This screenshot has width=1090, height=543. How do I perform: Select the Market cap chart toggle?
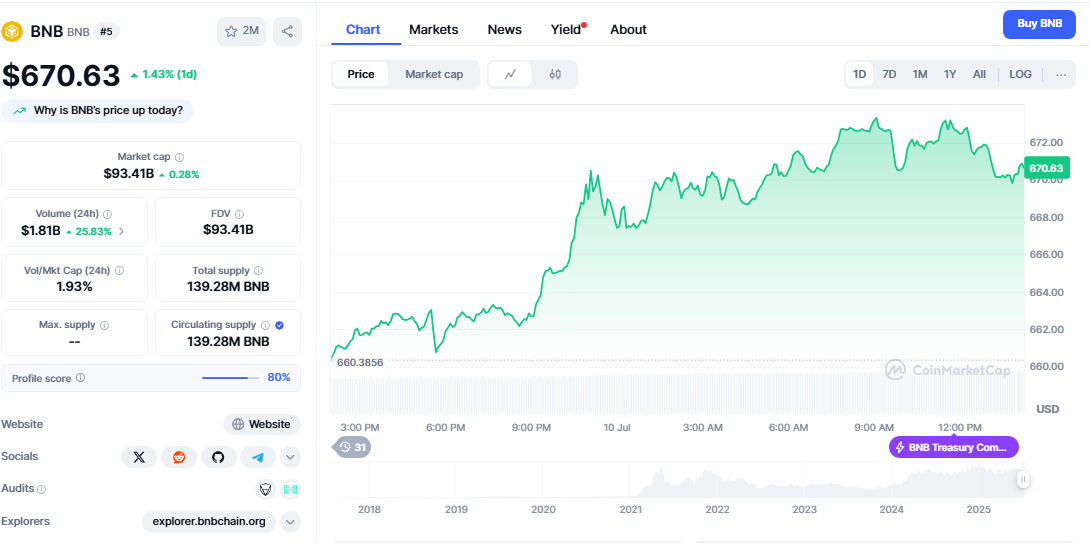pos(434,74)
